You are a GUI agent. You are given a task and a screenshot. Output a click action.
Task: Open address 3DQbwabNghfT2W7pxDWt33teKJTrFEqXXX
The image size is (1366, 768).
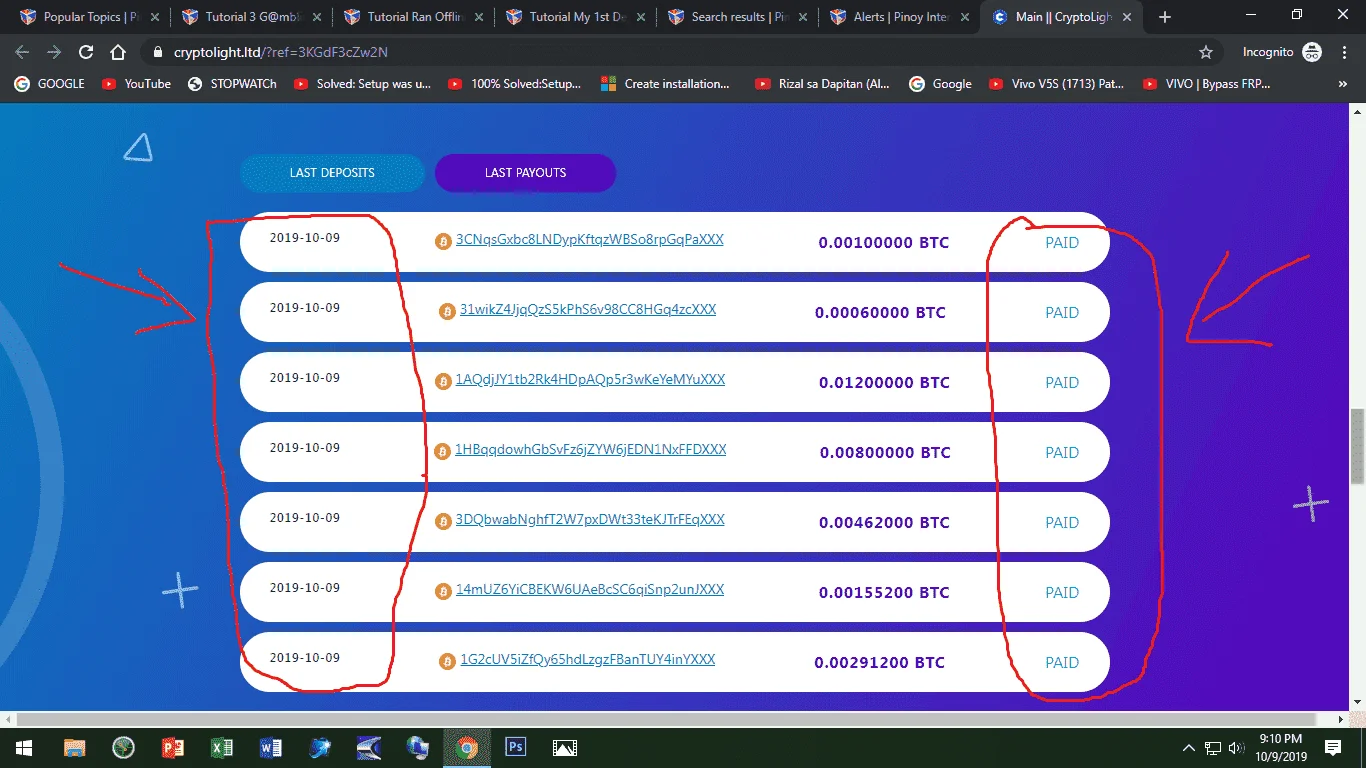click(590, 520)
